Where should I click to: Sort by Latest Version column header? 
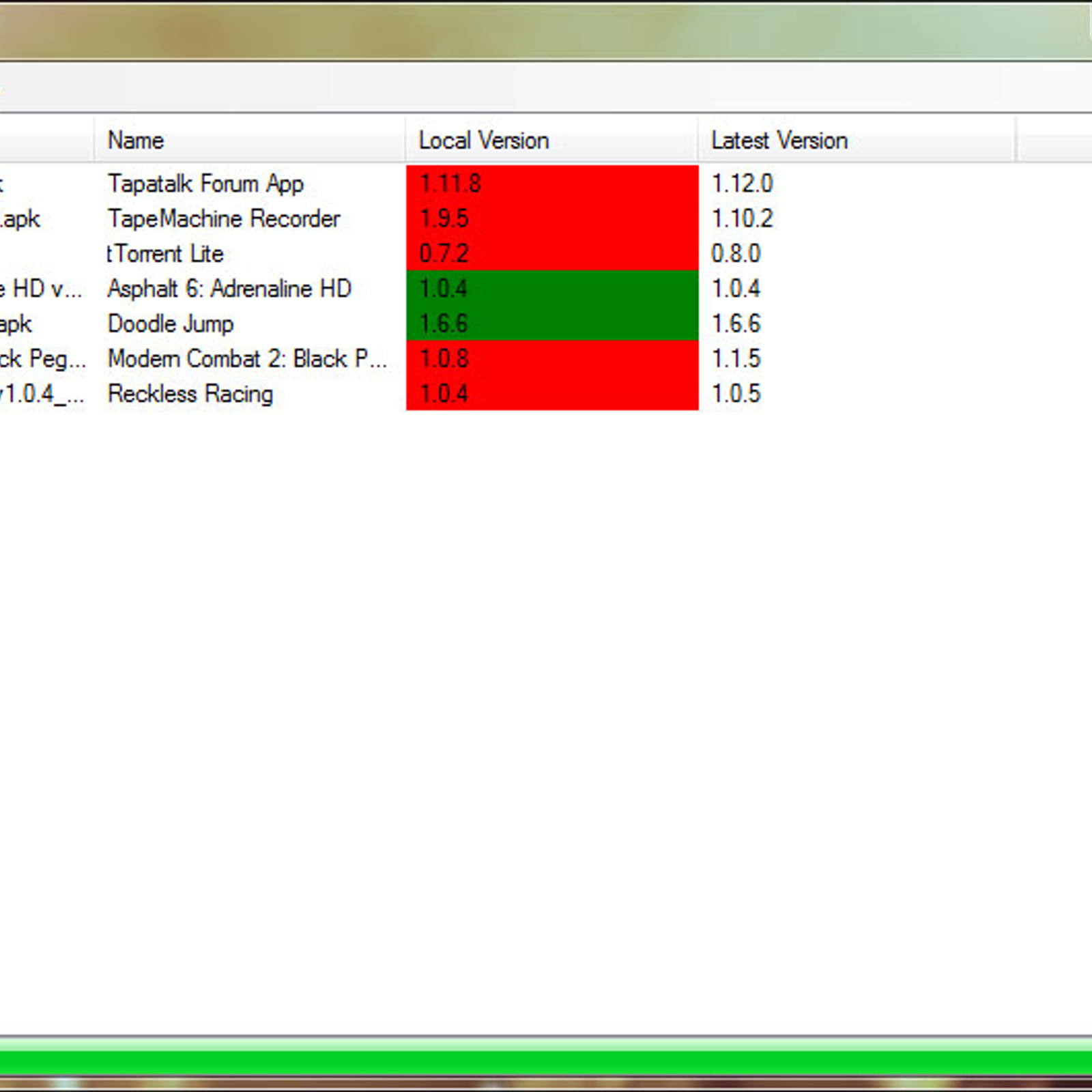click(857, 140)
